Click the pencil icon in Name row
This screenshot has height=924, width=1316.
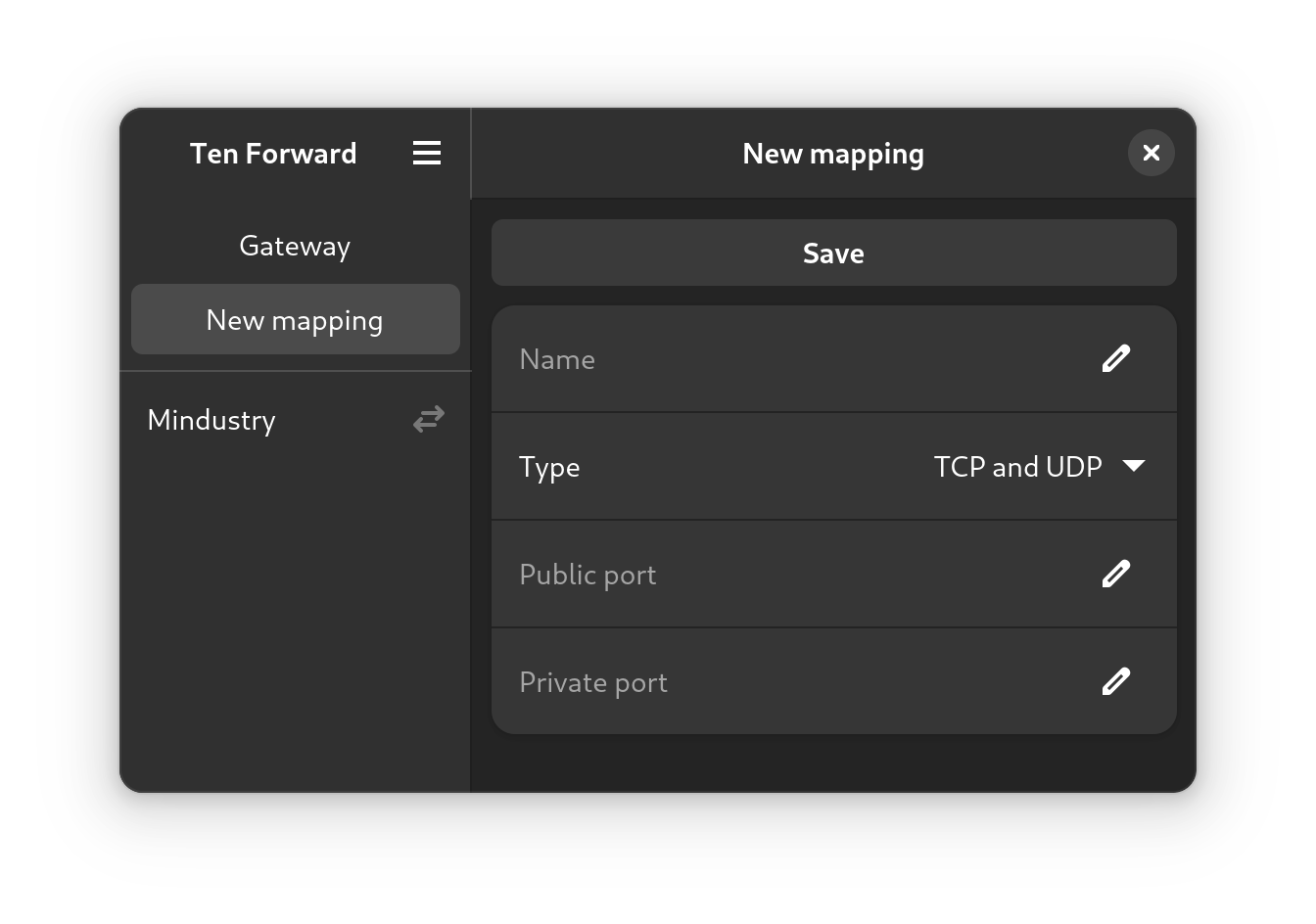[1116, 358]
